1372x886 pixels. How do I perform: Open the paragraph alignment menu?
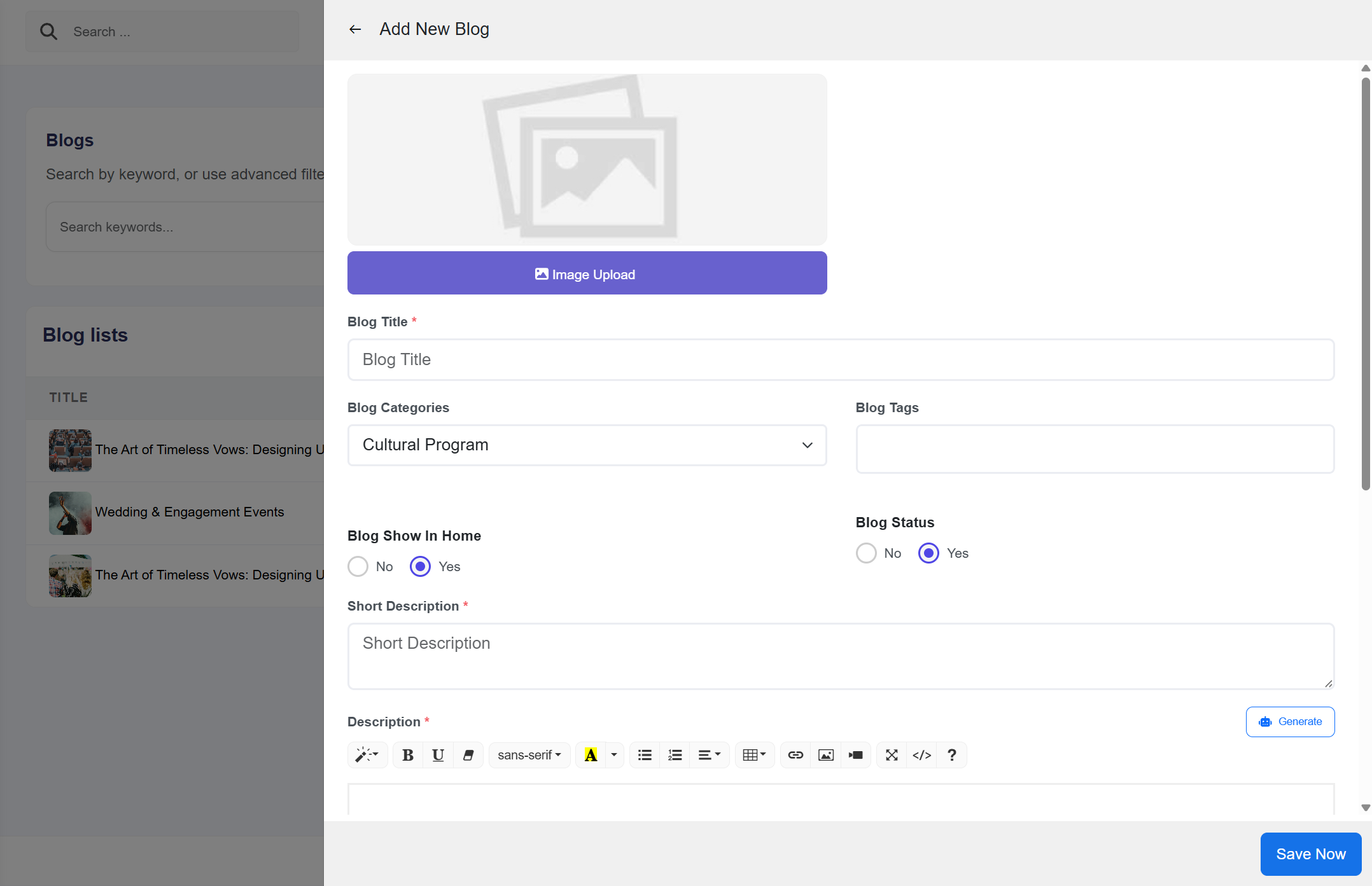pyautogui.click(x=709, y=755)
